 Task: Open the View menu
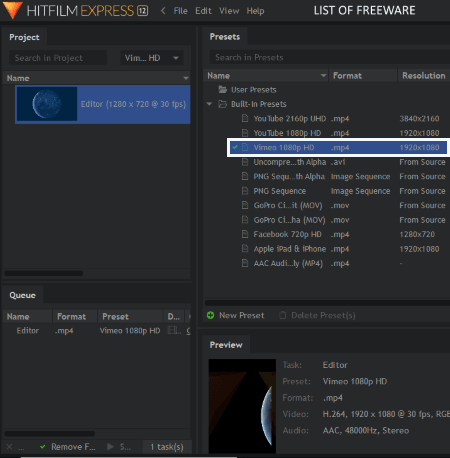point(229,11)
